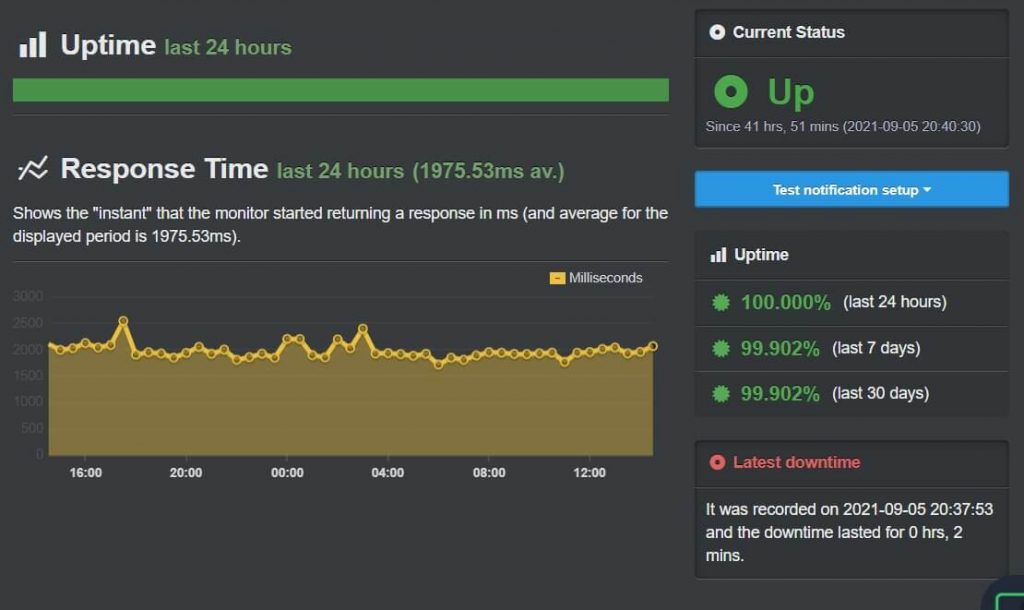Open the Test notification setup dropdown
1024x610 pixels.
850,189
